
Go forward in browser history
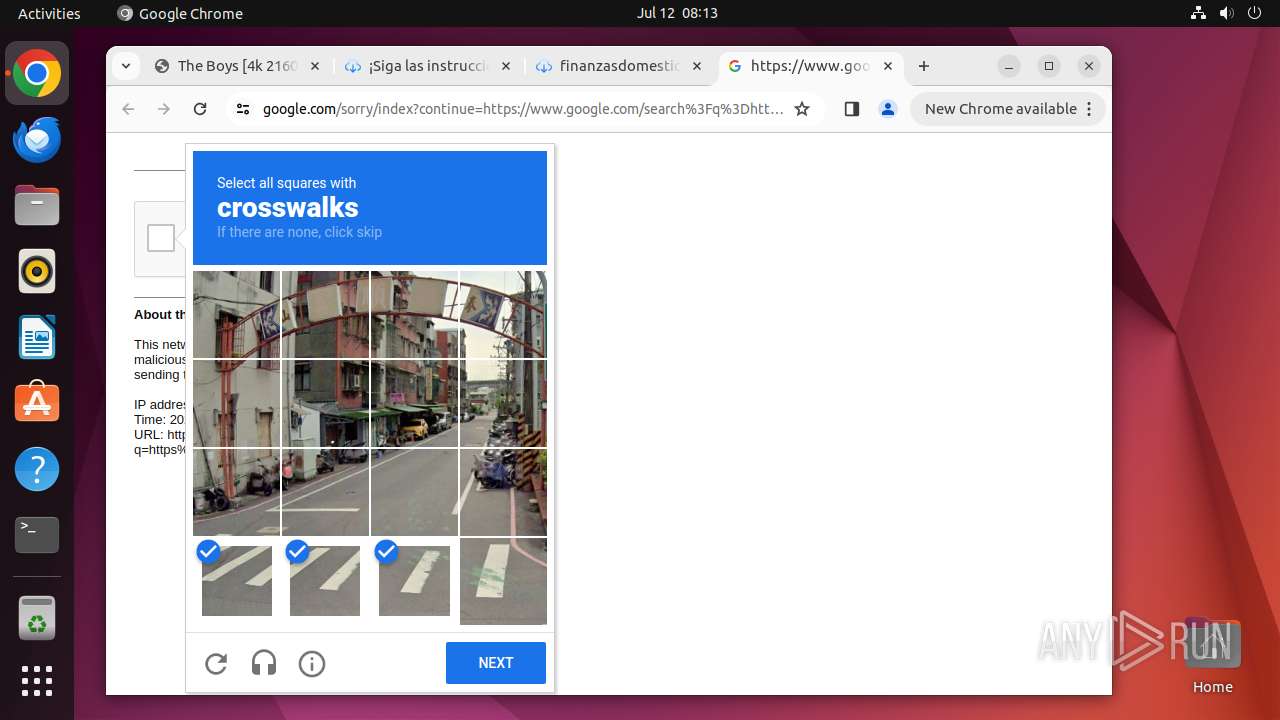[x=164, y=109]
